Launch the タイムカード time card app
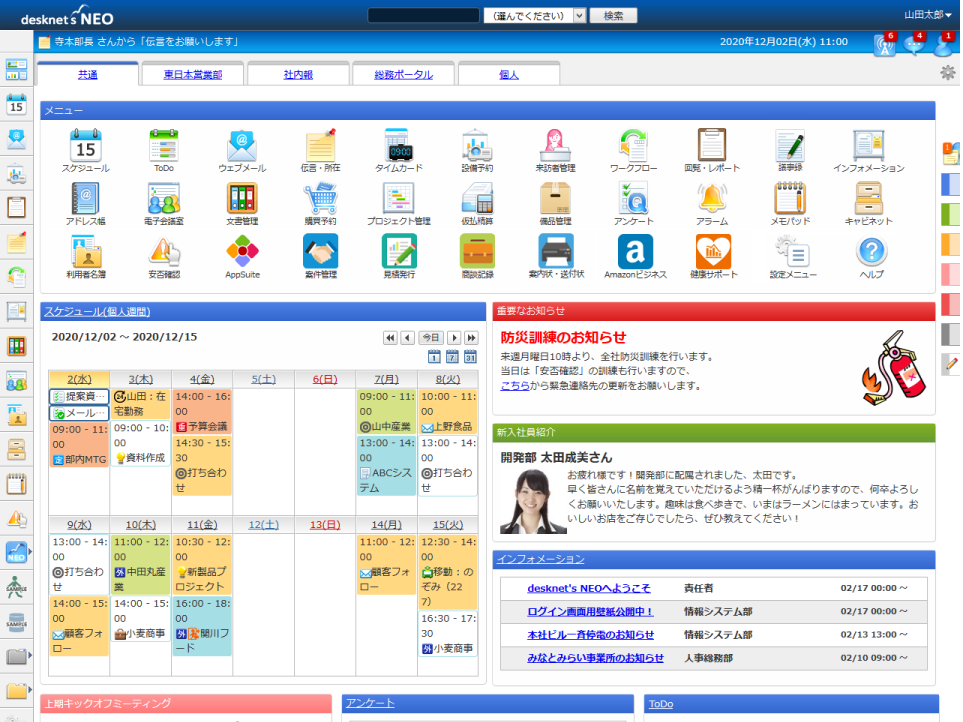This screenshot has height=722, width=963. 398,146
